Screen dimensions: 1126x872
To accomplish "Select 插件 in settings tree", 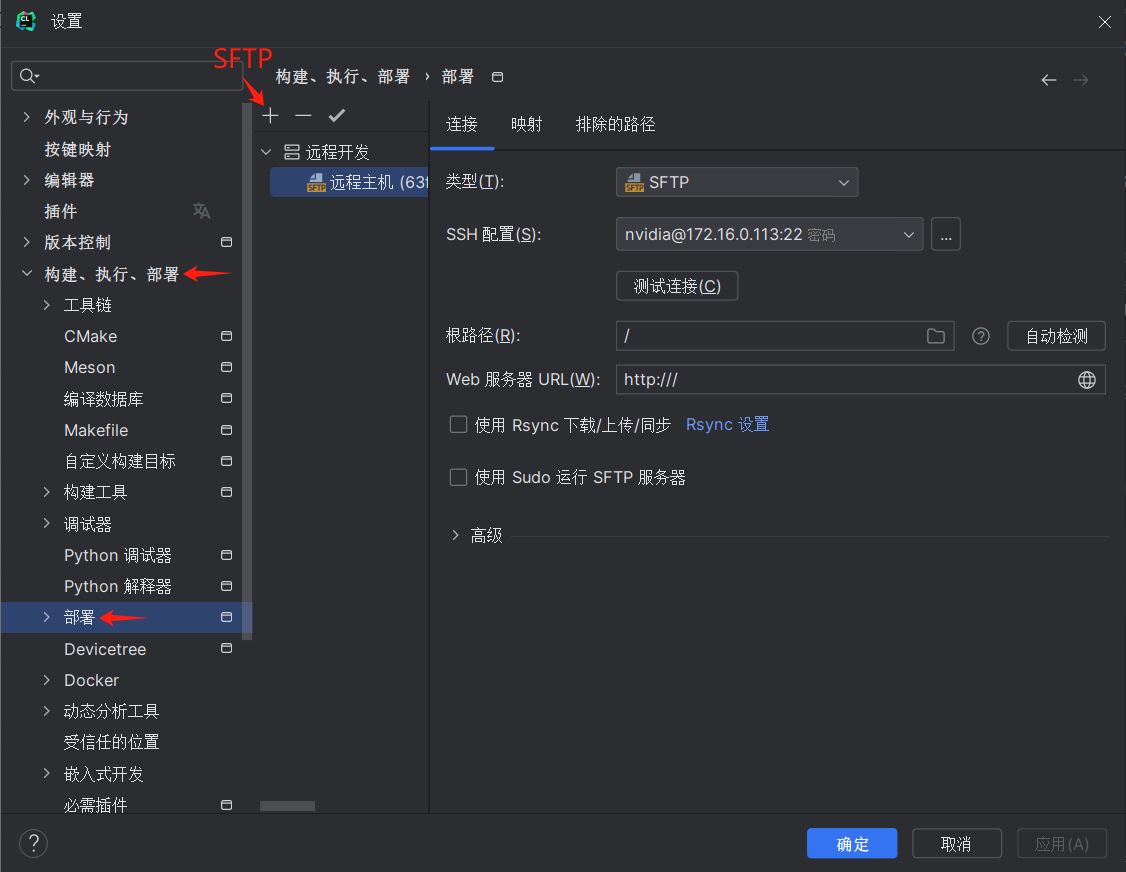I will tap(60, 211).
